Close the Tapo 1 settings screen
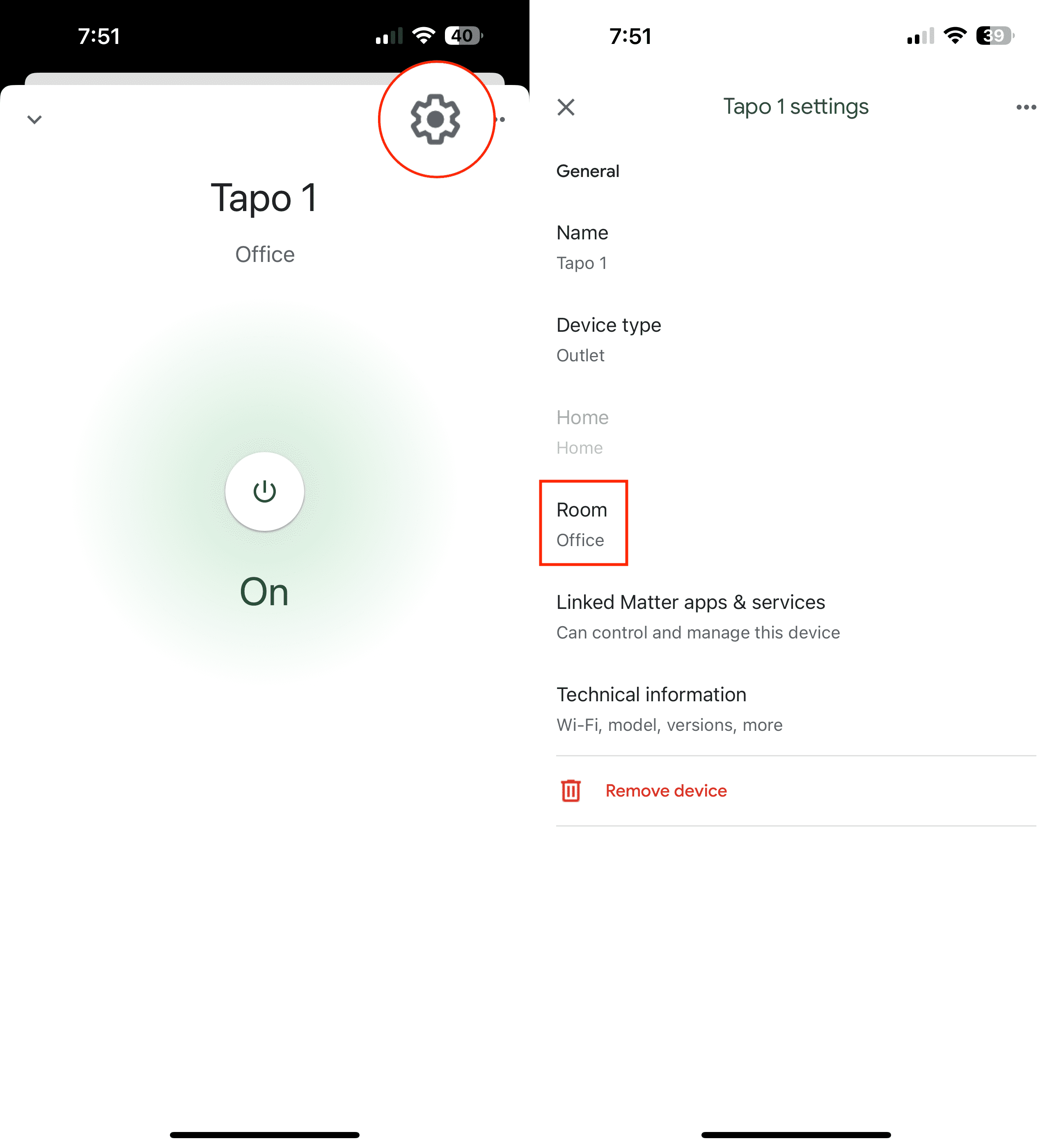This screenshot has height=1148, width=1061. click(566, 107)
